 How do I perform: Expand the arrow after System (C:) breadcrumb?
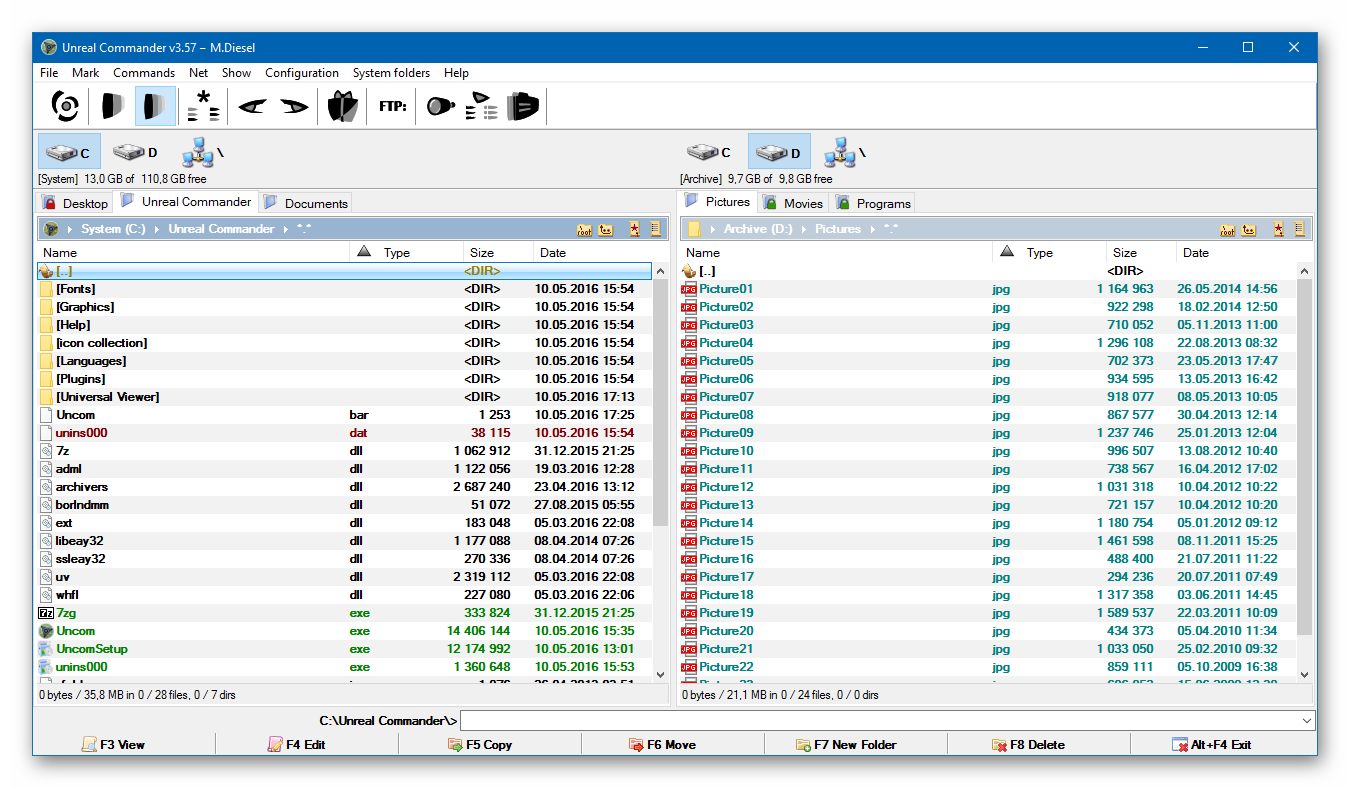click(x=157, y=229)
